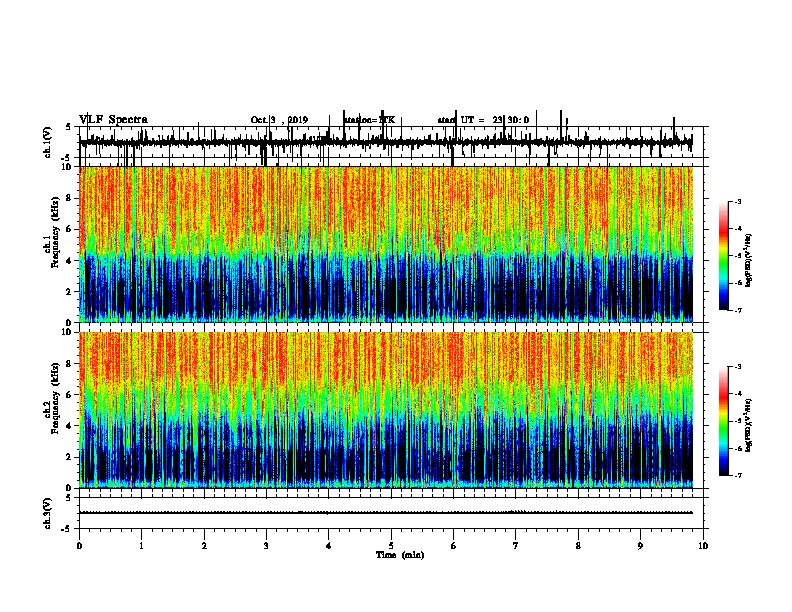
Task: Click time axis tick label "4"
Action: tap(328, 546)
